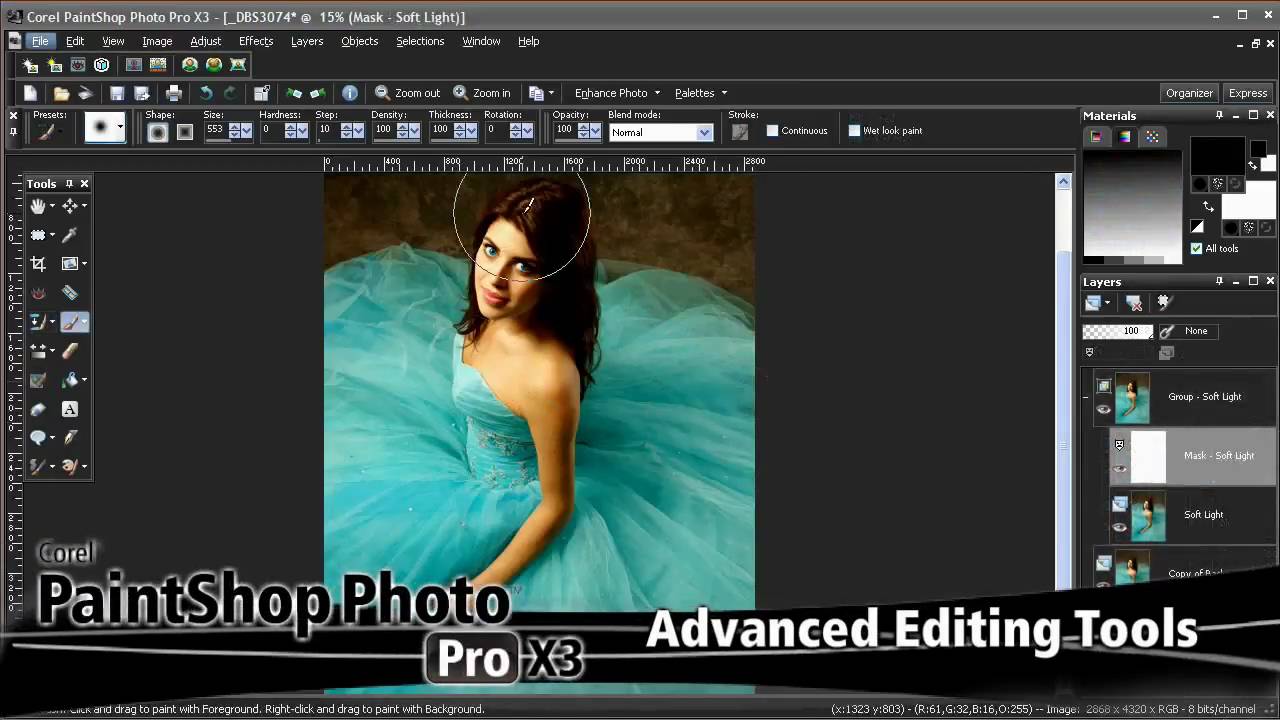Open the File menu
Image resolution: width=1280 pixels, height=720 pixels.
[x=39, y=41]
